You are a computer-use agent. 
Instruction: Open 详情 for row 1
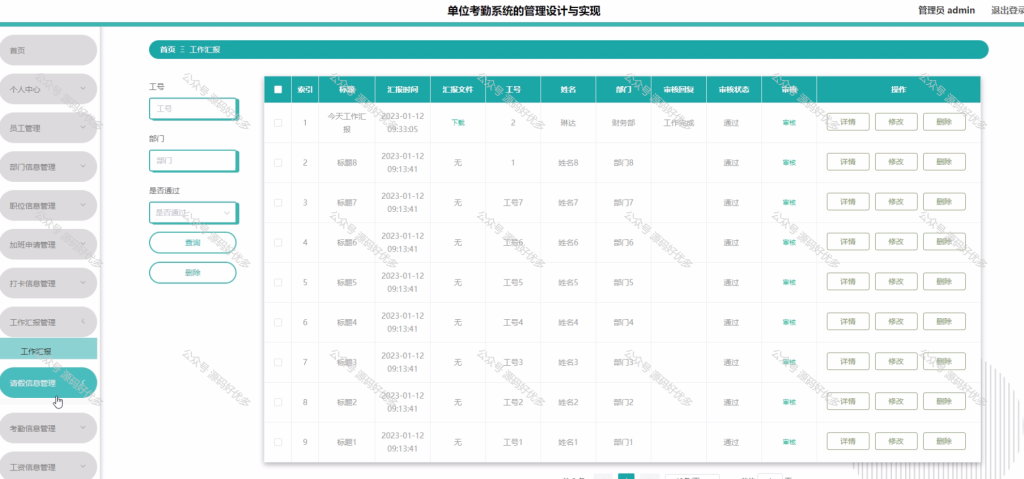(848, 122)
